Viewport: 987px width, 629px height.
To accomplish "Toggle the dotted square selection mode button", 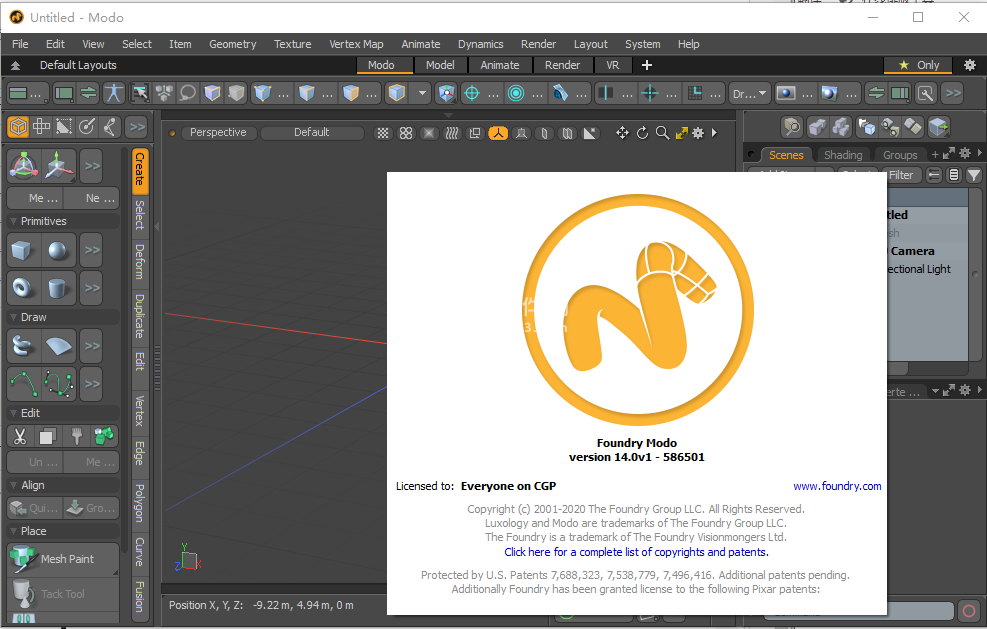I will [x=64, y=127].
